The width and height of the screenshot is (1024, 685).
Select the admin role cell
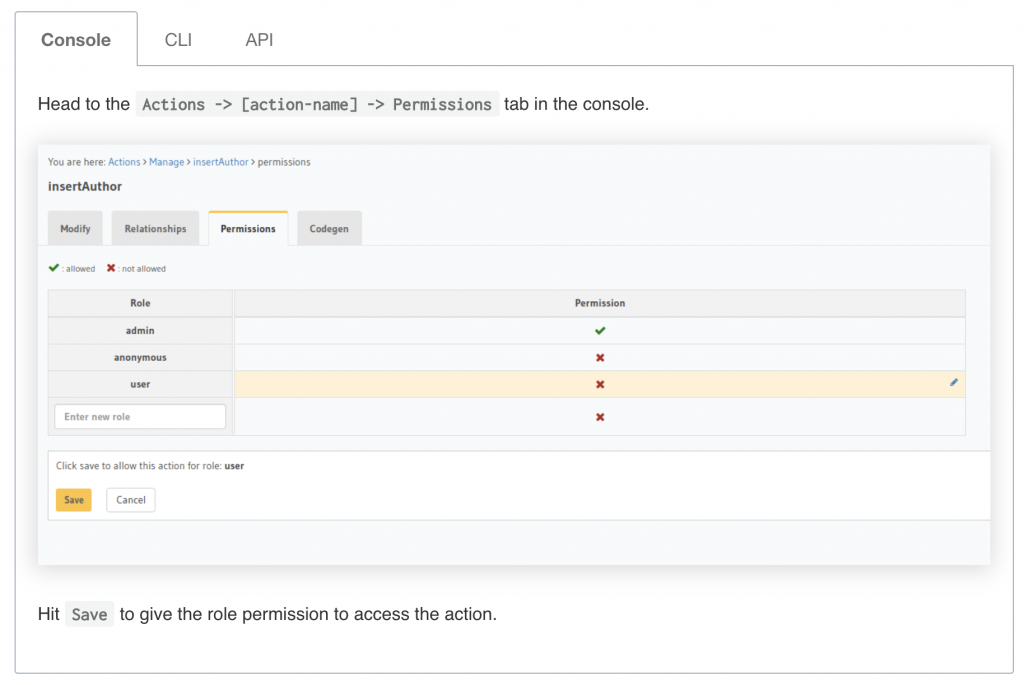[140, 331]
